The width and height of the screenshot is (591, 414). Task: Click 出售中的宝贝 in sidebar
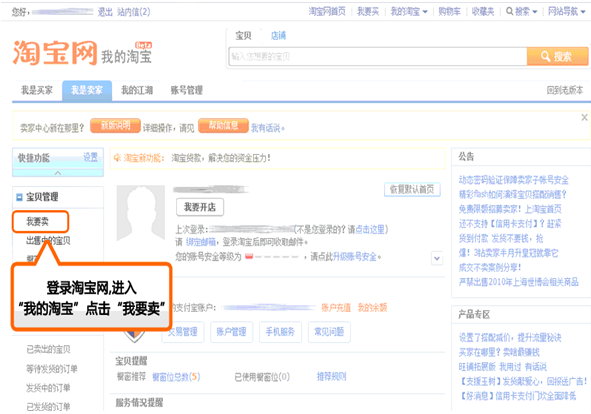pyautogui.click(x=48, y=241)
